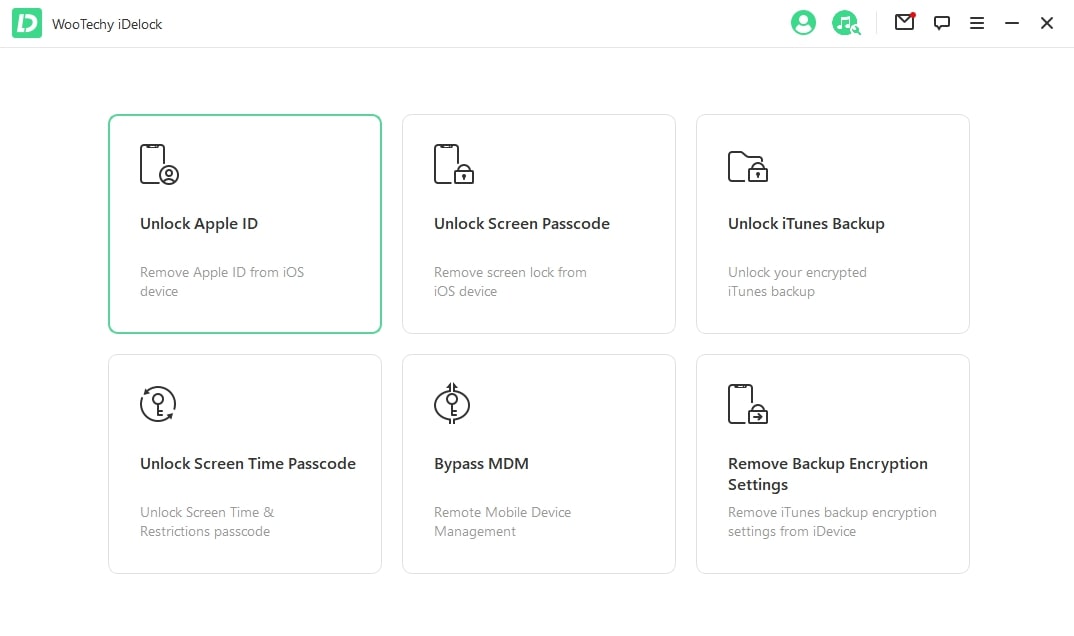
Task: Open the feedback chat bubble icon
Action: click(x=941, y=23)
